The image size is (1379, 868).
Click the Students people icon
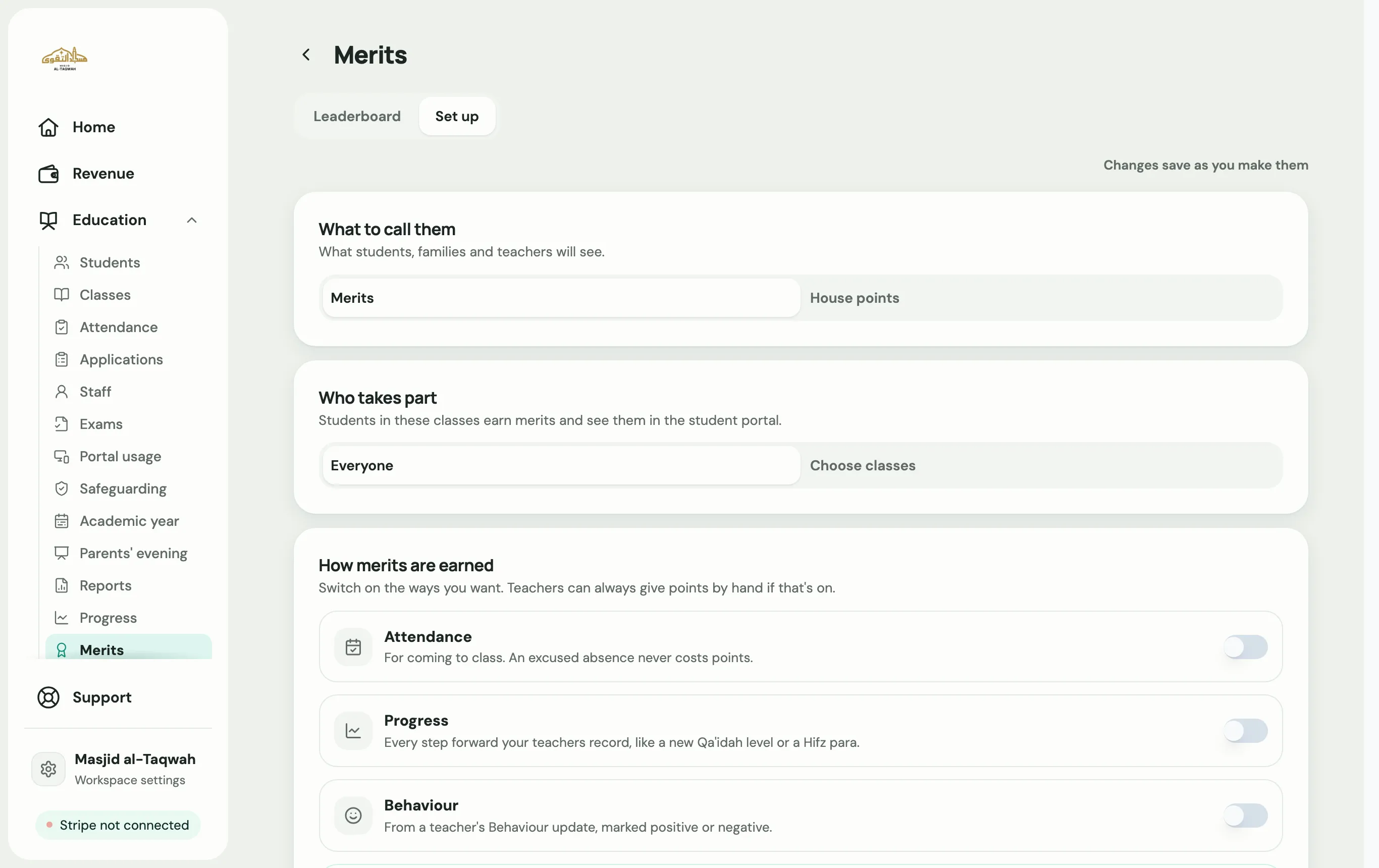coord(61,262)
